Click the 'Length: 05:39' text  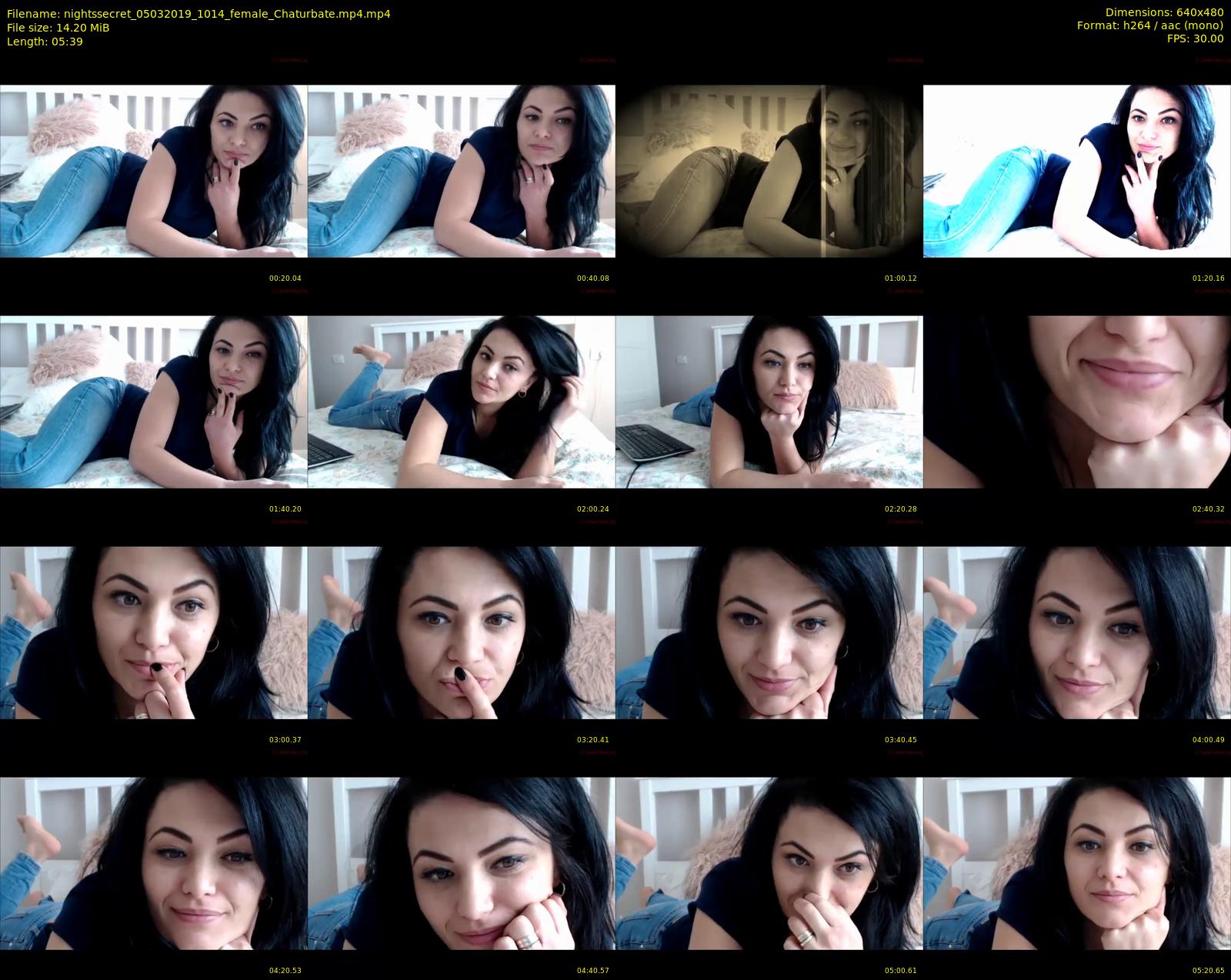45,42
